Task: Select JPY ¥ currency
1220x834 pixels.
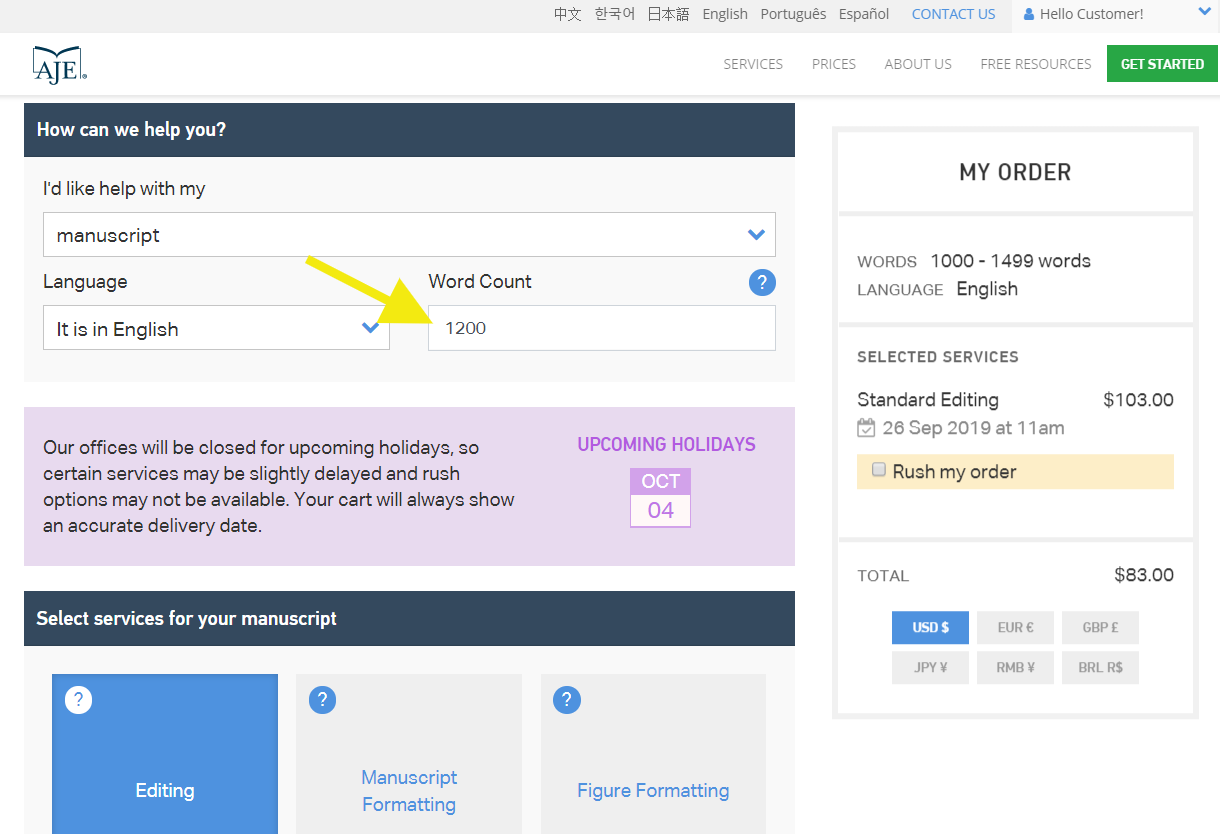Action: click(930, 668)
